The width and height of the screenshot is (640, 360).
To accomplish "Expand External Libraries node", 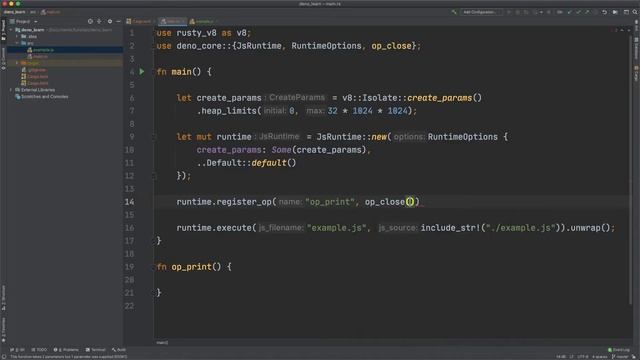I will (x=11, y=90).
